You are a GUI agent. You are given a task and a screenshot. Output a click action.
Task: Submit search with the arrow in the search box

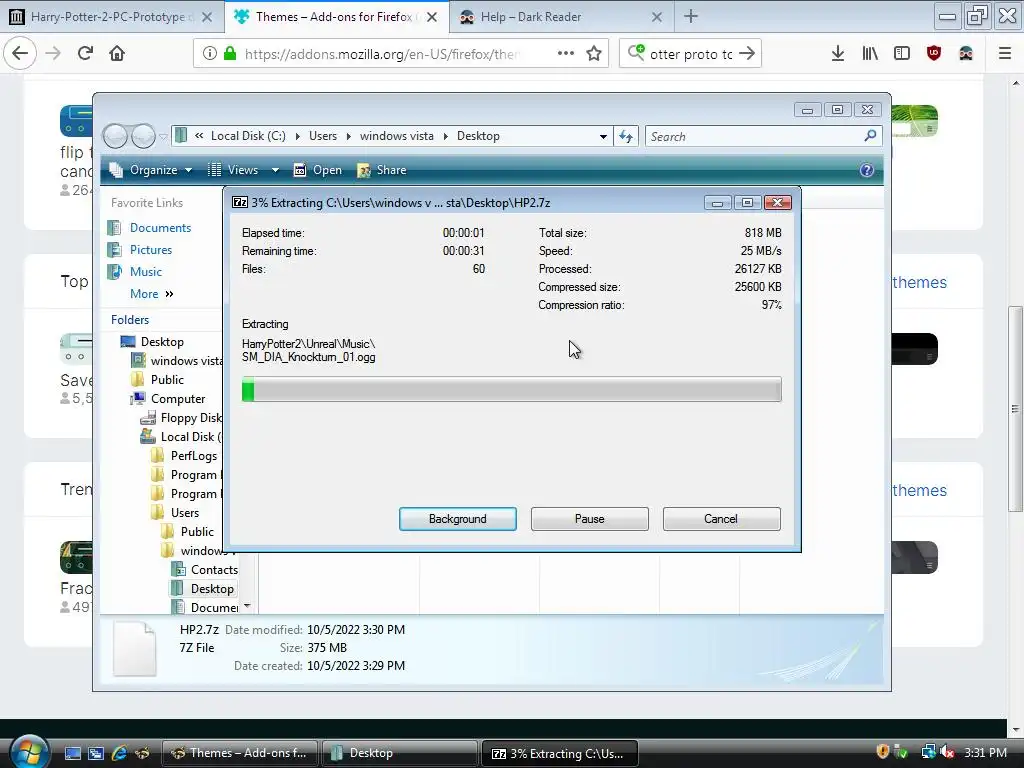tap(747, 54)
